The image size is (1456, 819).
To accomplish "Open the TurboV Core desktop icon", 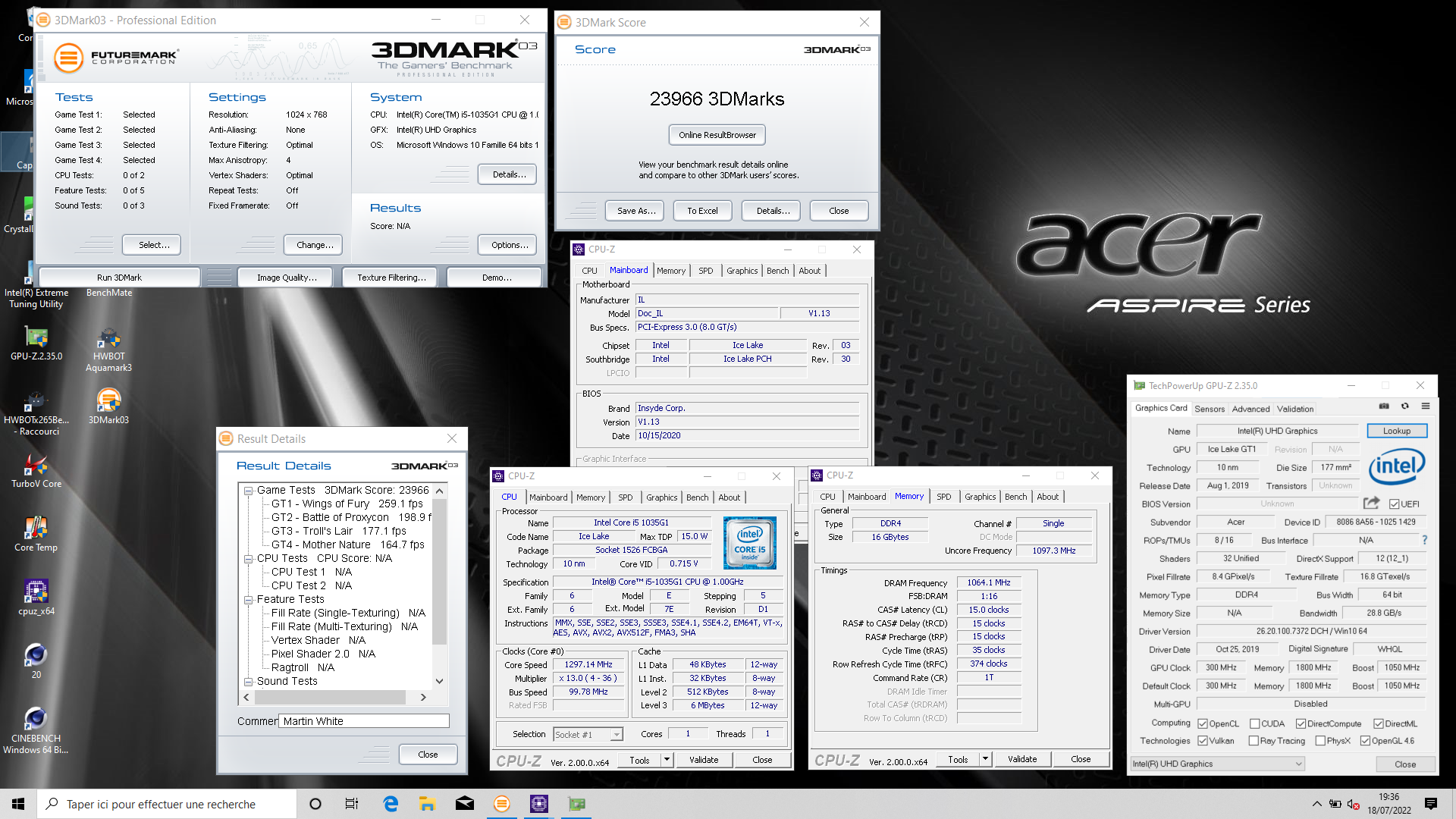I will pyautogui.click(x=36, y=470).
